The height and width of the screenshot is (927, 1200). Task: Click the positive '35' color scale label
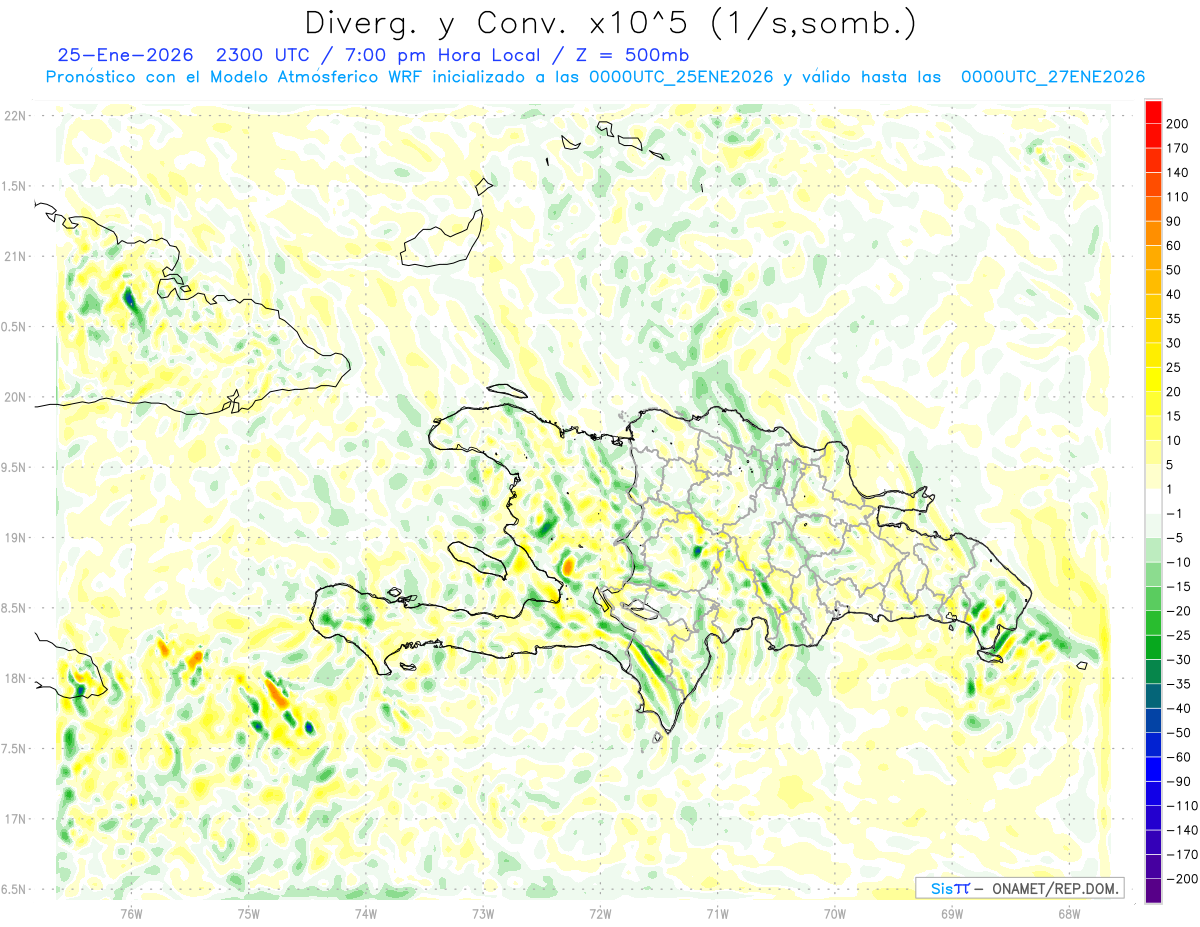point(1174,319)
